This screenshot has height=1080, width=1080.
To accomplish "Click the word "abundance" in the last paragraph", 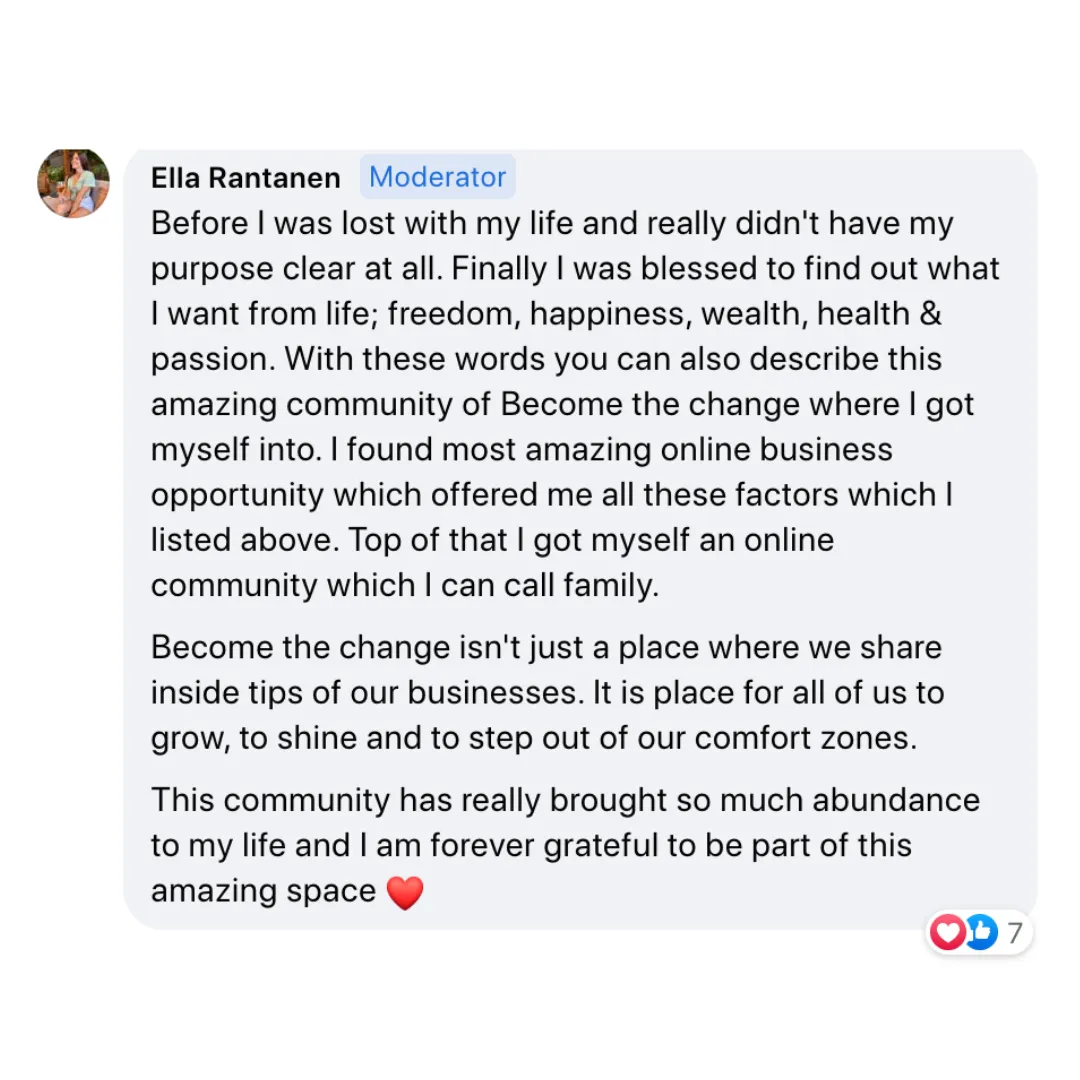I will 896,800.
